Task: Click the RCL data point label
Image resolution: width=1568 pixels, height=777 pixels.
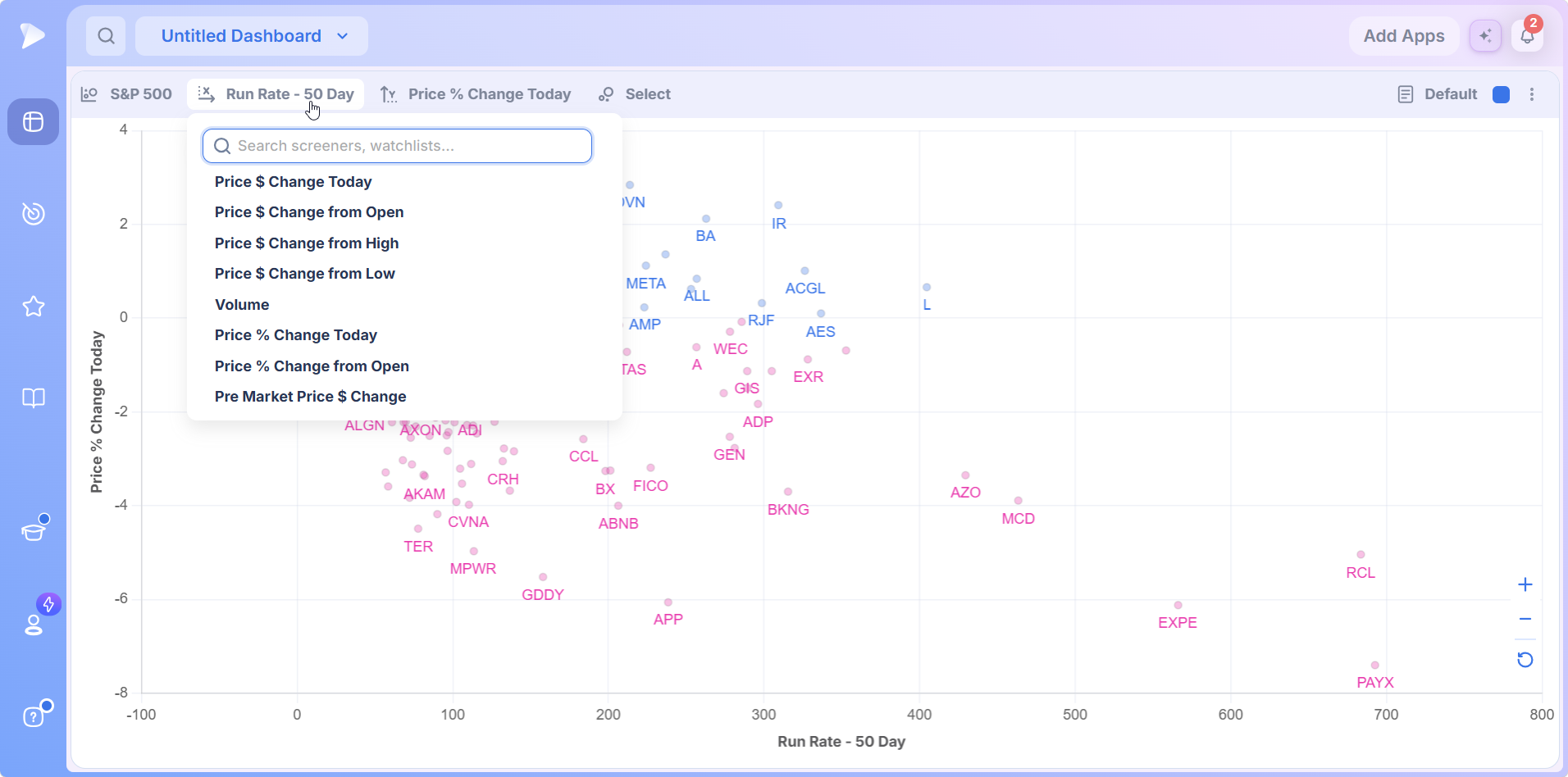Action: [1361, 573]
